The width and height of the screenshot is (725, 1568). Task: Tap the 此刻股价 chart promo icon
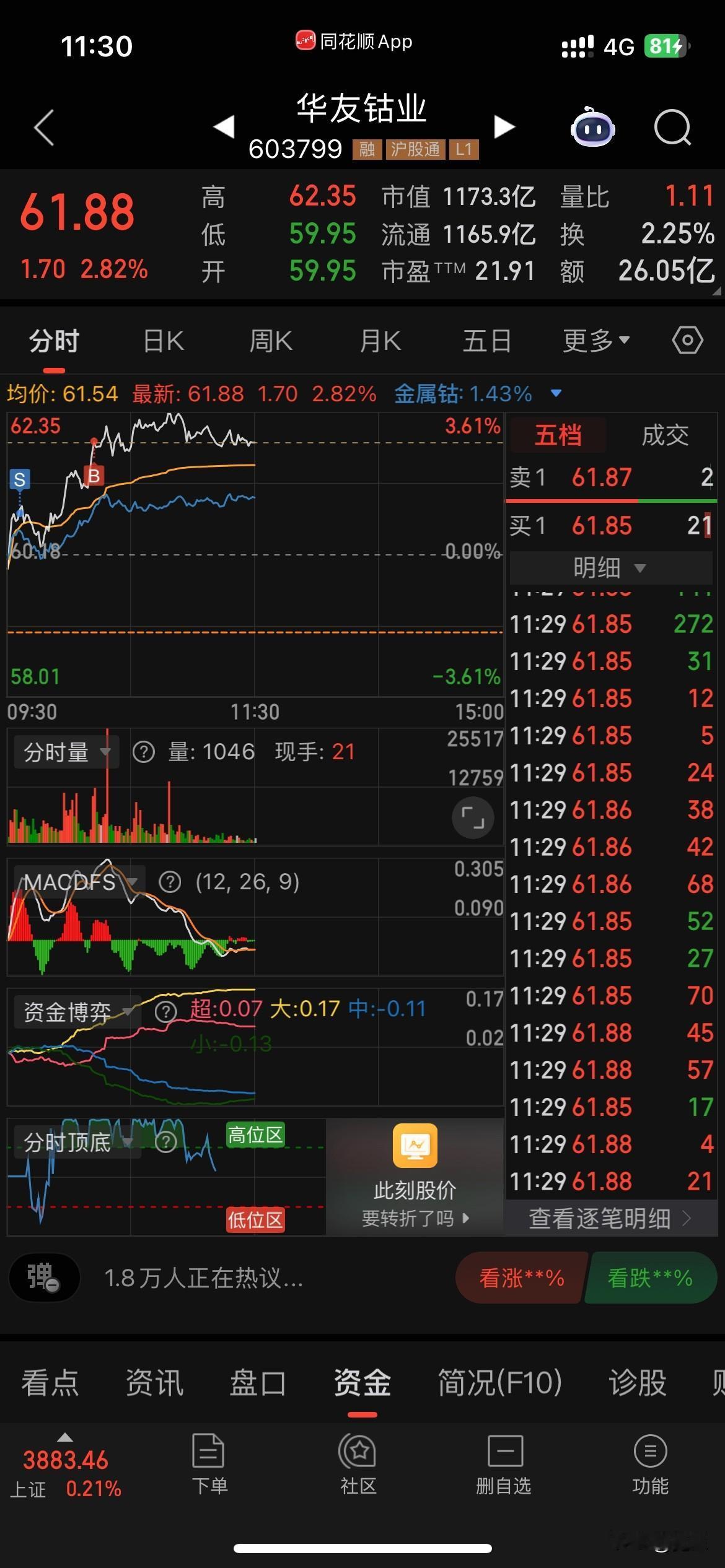(x=415, y=1145)
